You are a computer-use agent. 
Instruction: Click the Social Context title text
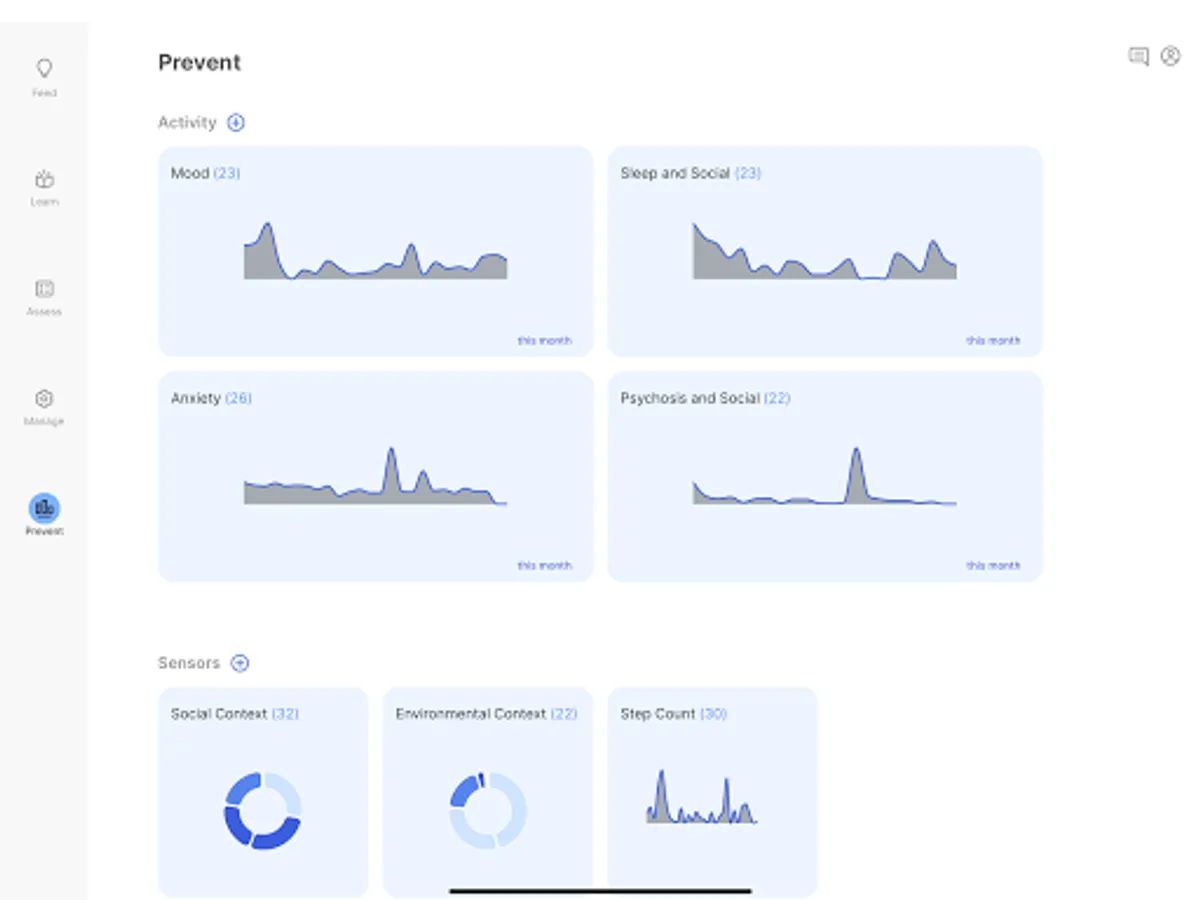coord(219,714)
